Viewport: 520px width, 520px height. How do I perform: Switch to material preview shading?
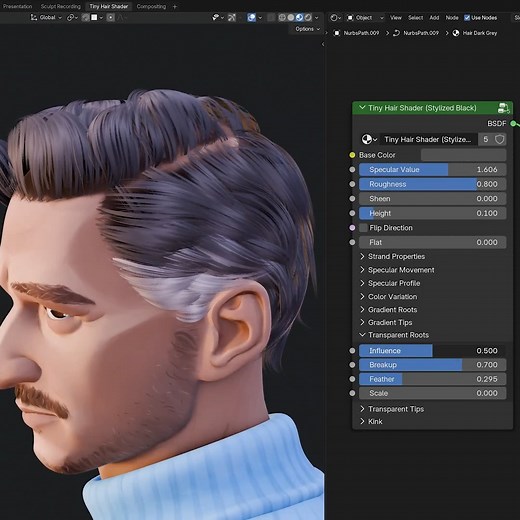click(x=299, y=17)
